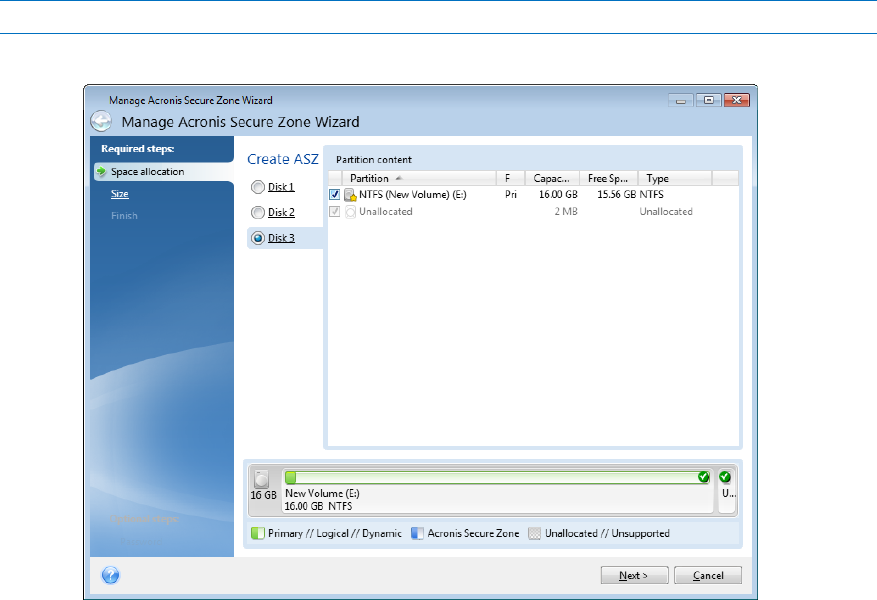The image size is (877, 600).
Task: Click the Disk 3 link label
Action: (281, 238)
